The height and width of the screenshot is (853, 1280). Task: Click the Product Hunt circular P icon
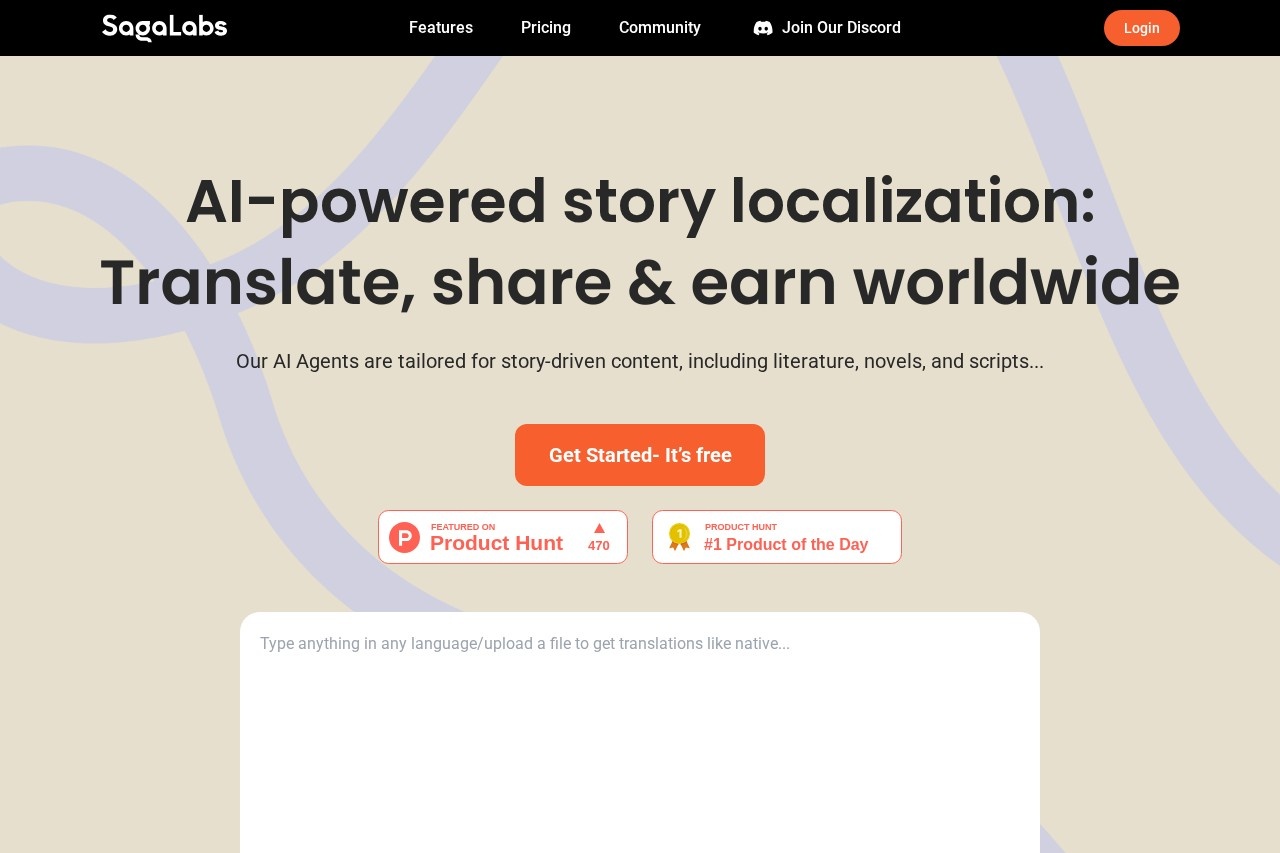click(x=405, y=537)
